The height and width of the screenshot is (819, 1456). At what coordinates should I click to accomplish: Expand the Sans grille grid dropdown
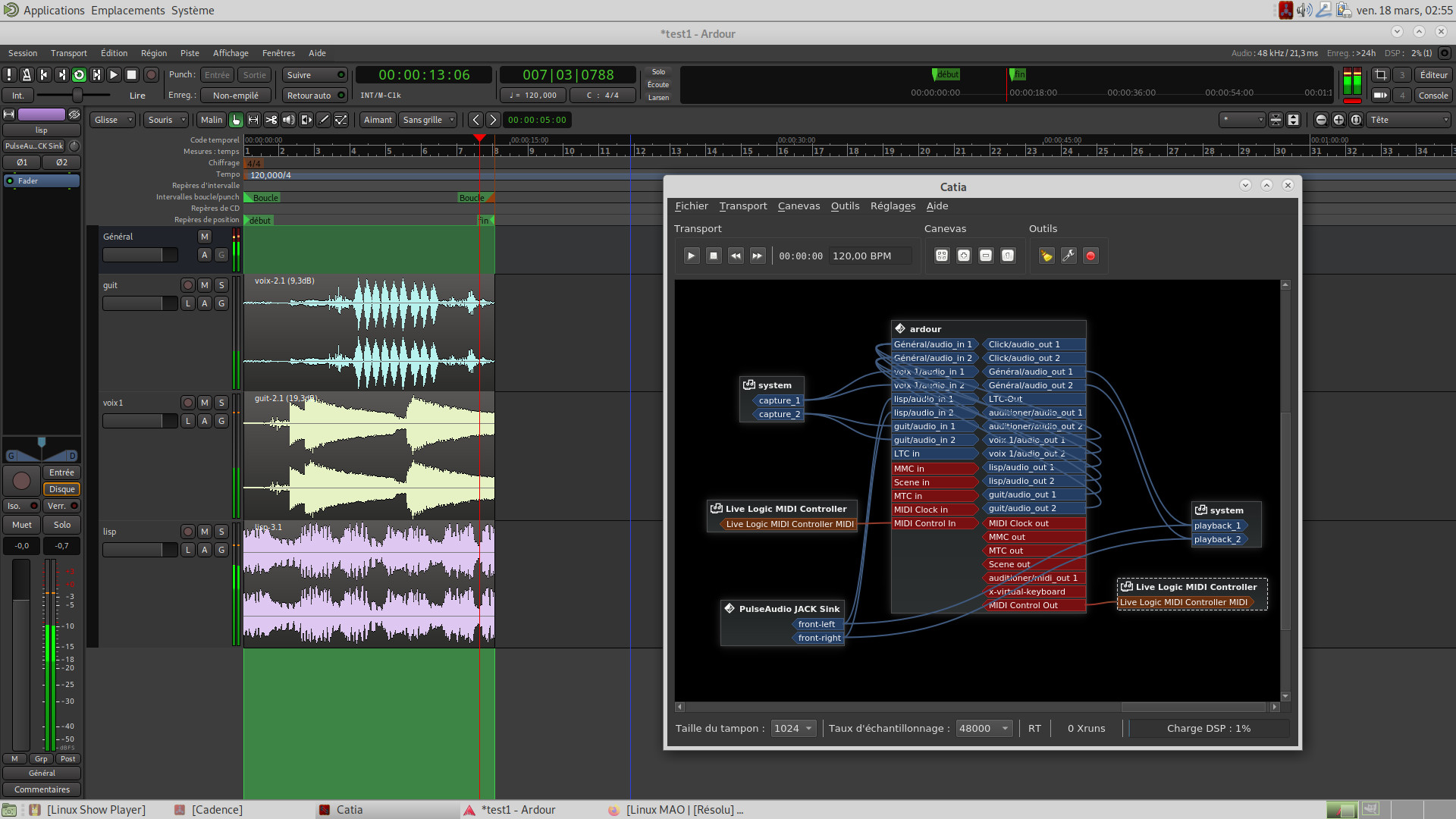click(x=429, y=120)
